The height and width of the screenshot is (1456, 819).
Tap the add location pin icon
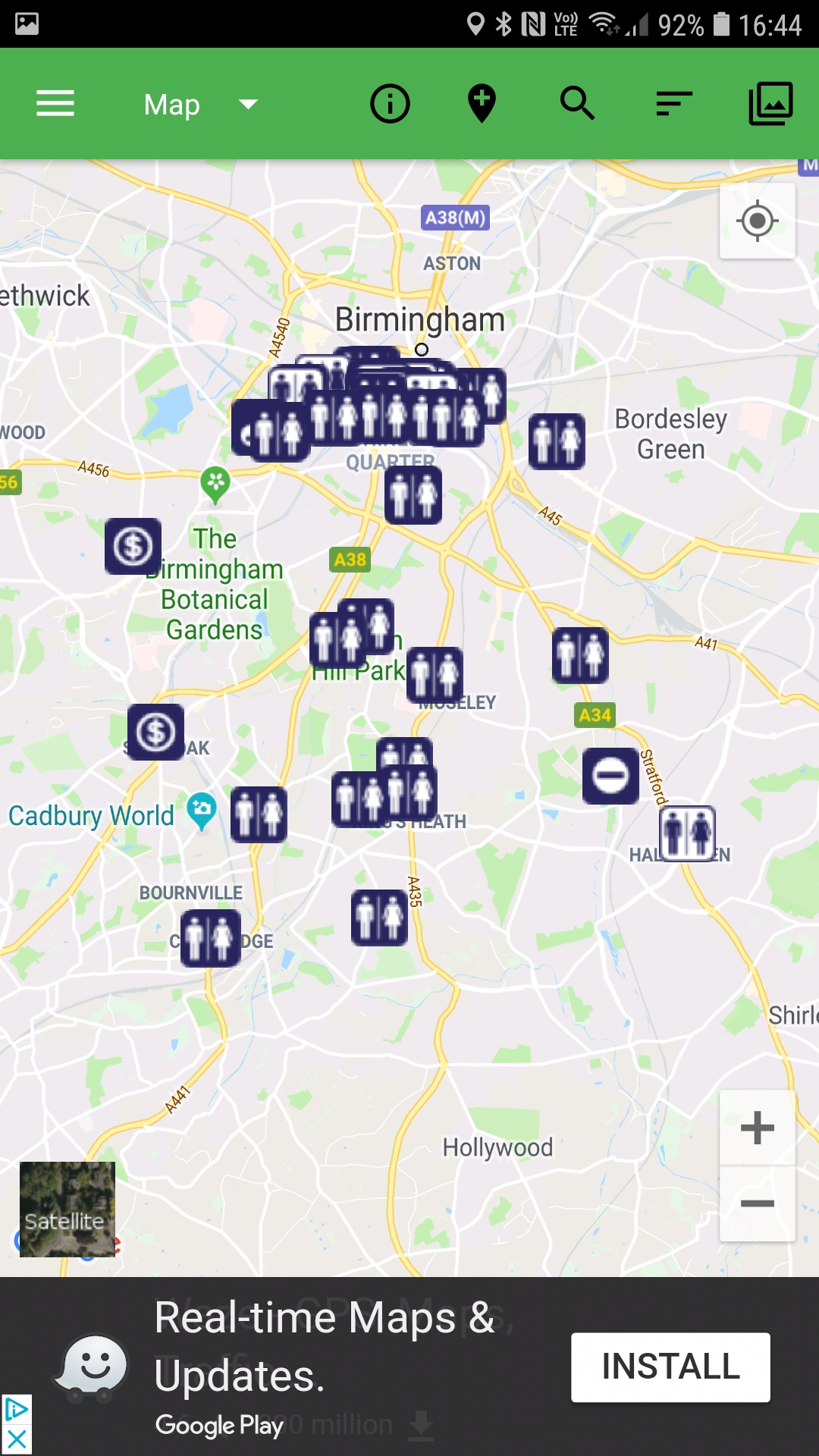click(x=482, y=104)
